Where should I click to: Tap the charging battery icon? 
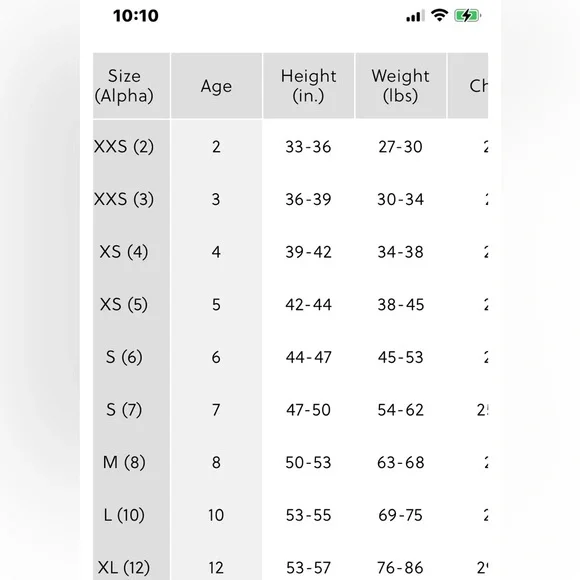(x=468, y=16)
